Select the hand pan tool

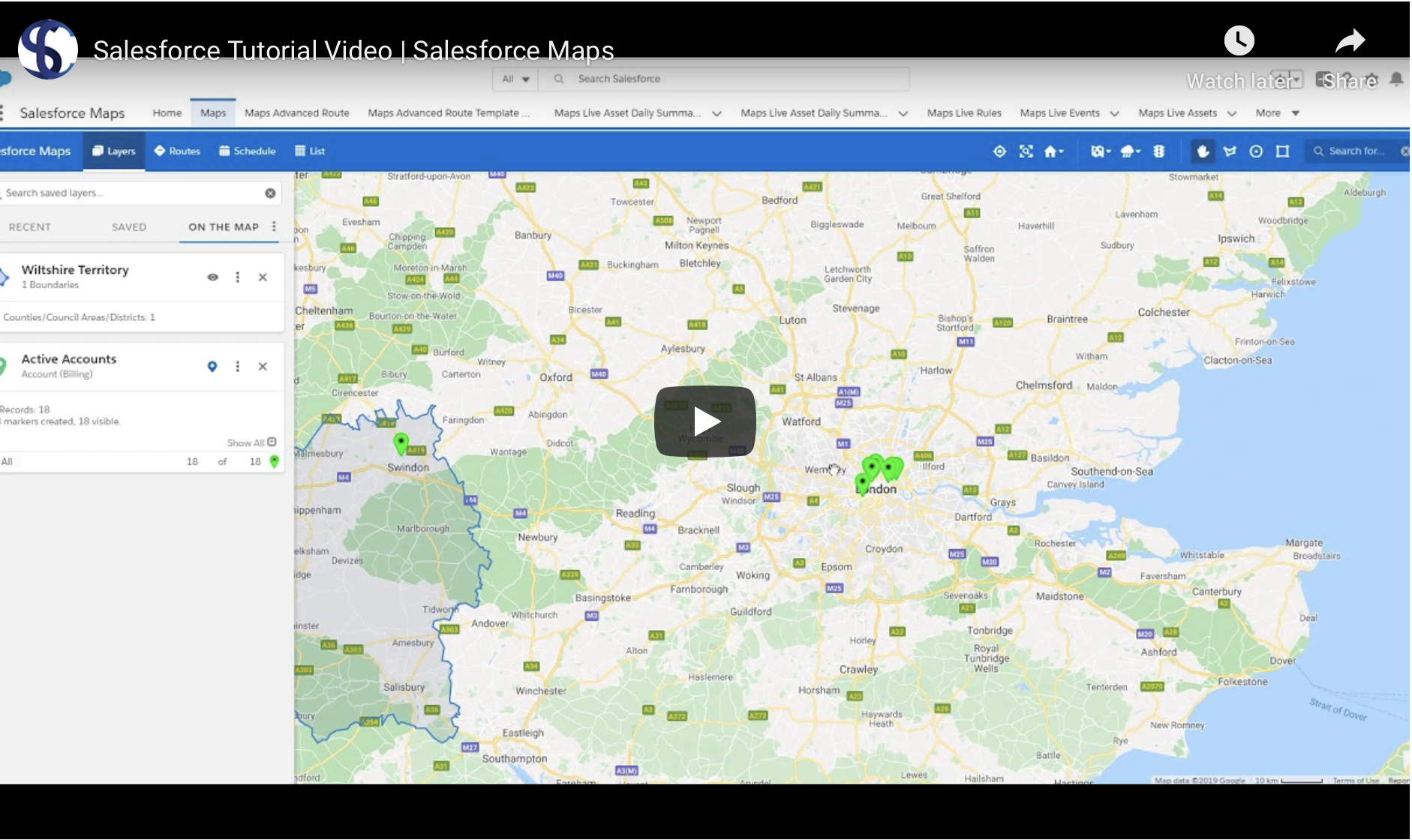[1203, 151]
